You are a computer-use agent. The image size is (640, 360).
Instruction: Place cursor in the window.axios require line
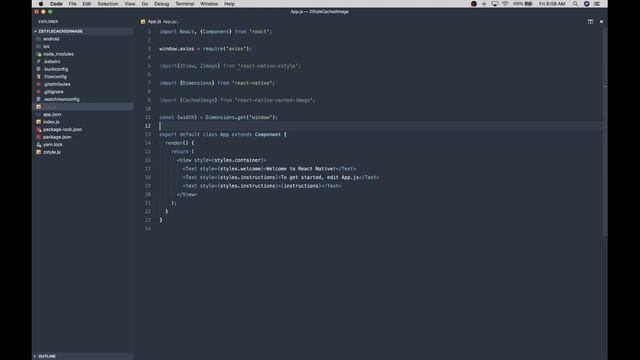(205, 49)
